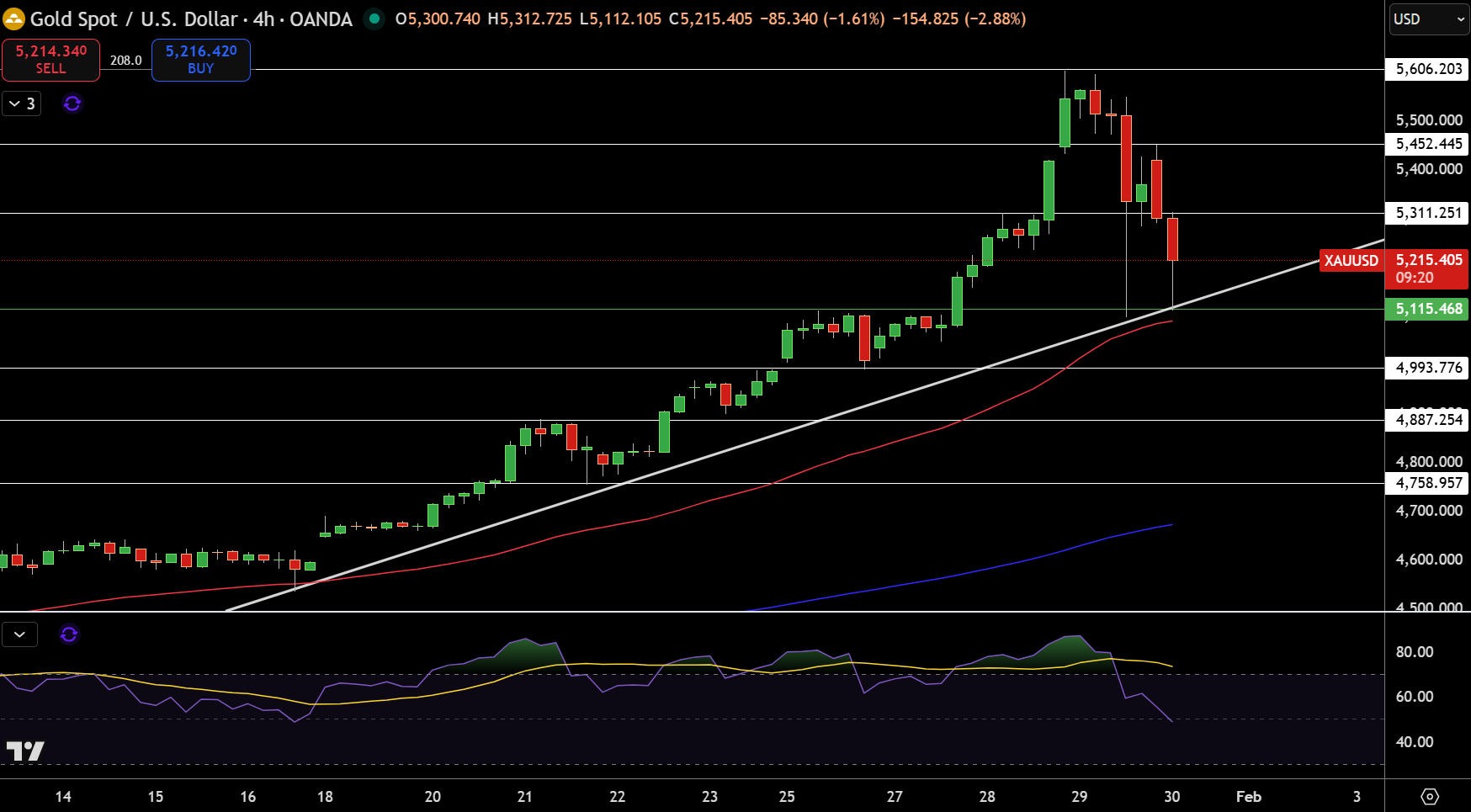Click the purple refresh icon in RSI pane
This screenshot has height=812, width=1471.
69,634
